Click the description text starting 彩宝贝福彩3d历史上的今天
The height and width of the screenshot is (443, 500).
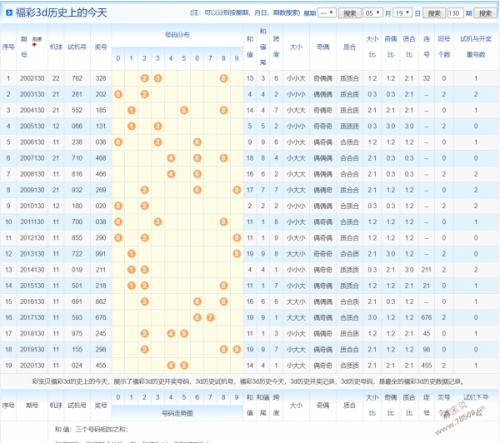248,381
